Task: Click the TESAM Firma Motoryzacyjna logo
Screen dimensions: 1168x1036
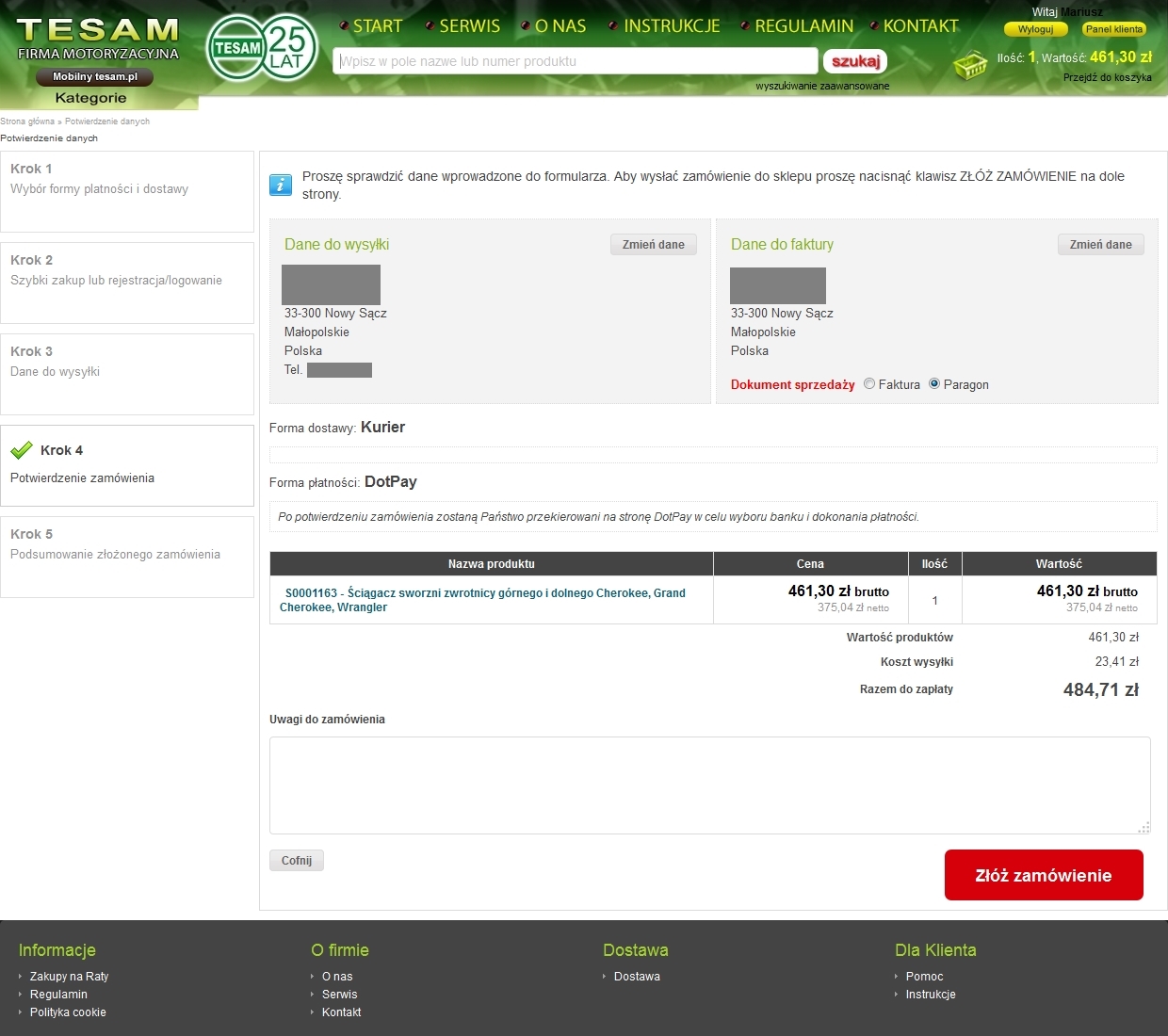Action: 98,39
